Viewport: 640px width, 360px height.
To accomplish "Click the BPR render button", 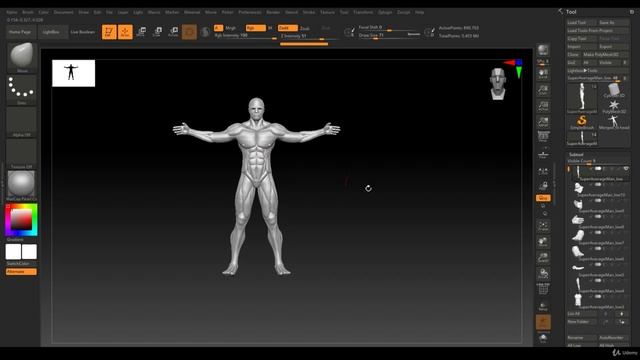I will click(543, 50).
